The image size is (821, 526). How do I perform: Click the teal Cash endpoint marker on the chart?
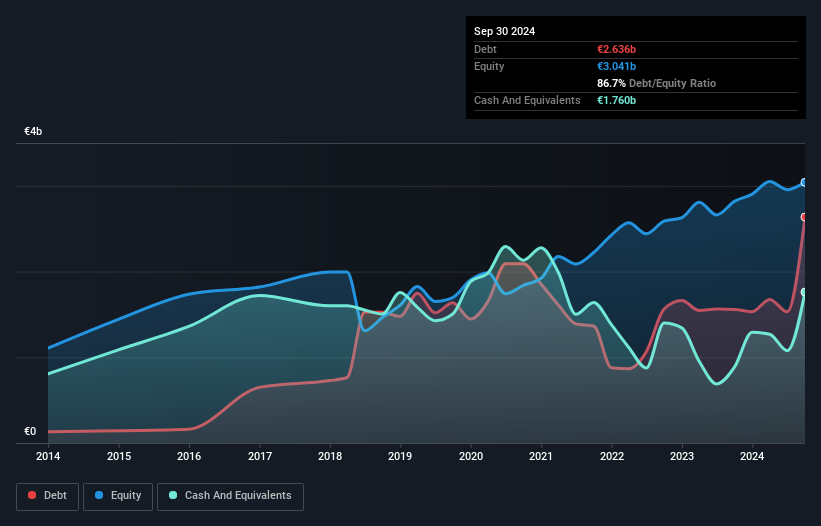(804, 292)
